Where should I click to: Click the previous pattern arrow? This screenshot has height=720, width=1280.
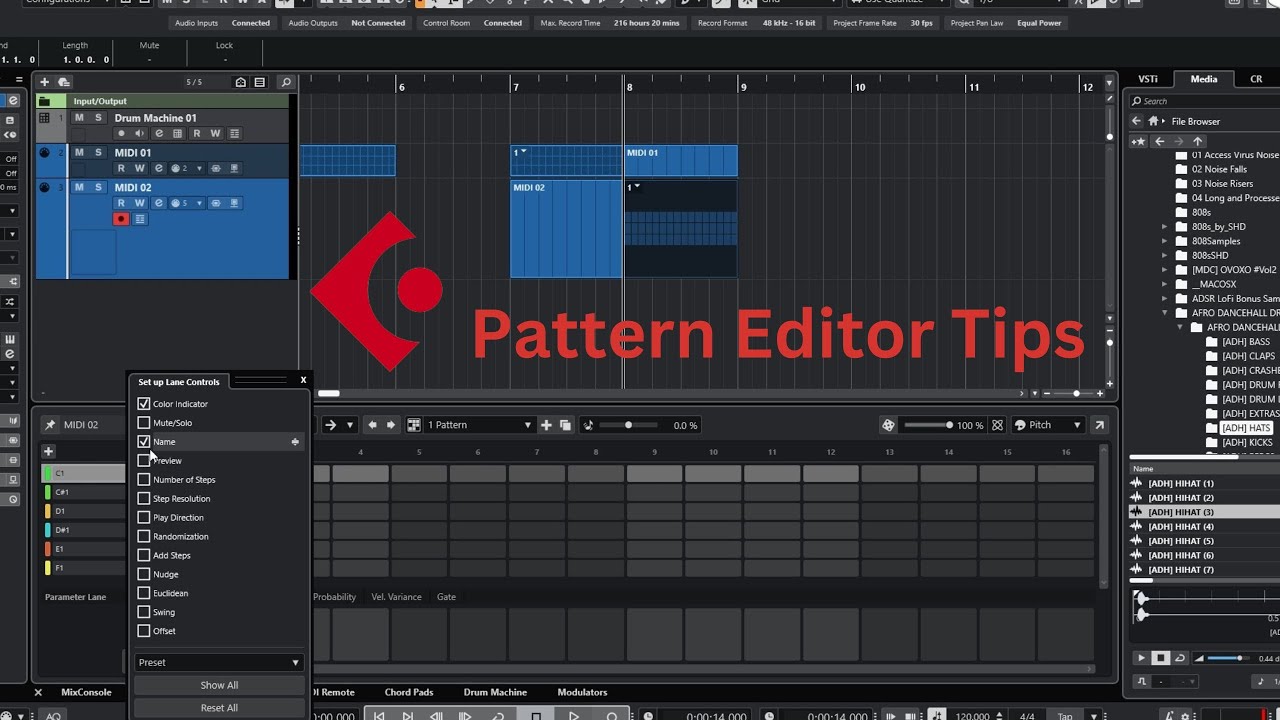coord(373,425)
